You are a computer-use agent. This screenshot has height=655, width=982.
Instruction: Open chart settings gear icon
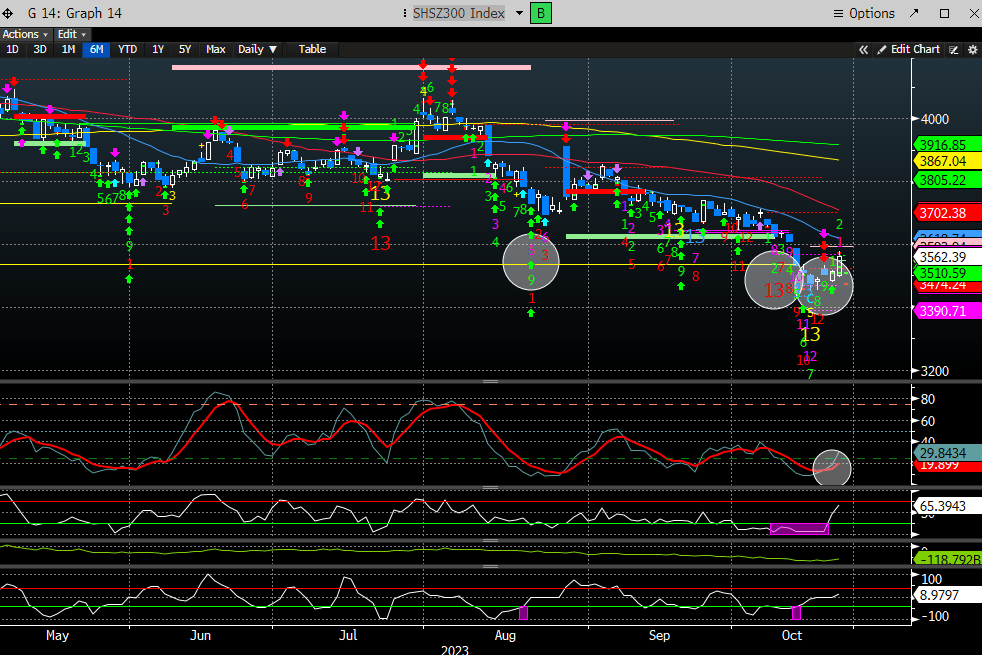[972, 49]
